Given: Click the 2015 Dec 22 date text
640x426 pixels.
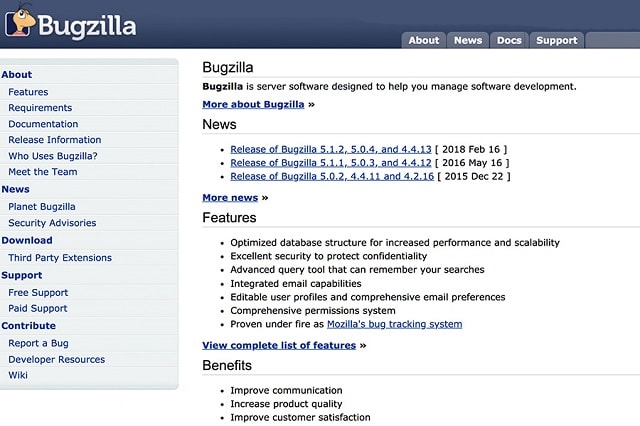Looking at the screenshot, I should [x=474, y=176].
